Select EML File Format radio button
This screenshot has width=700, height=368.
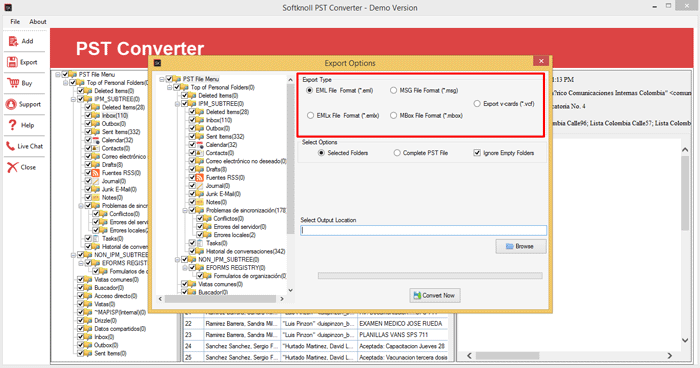[x=310, y=90]
